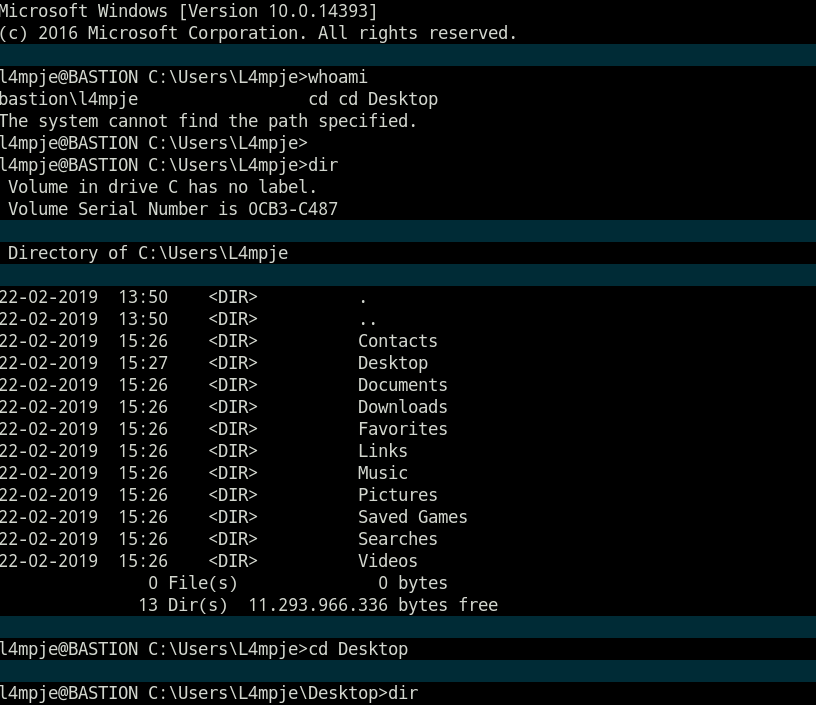Click the Downloads directory entry
The height and width of the screenshot is (705, 816).
point(402,407)
